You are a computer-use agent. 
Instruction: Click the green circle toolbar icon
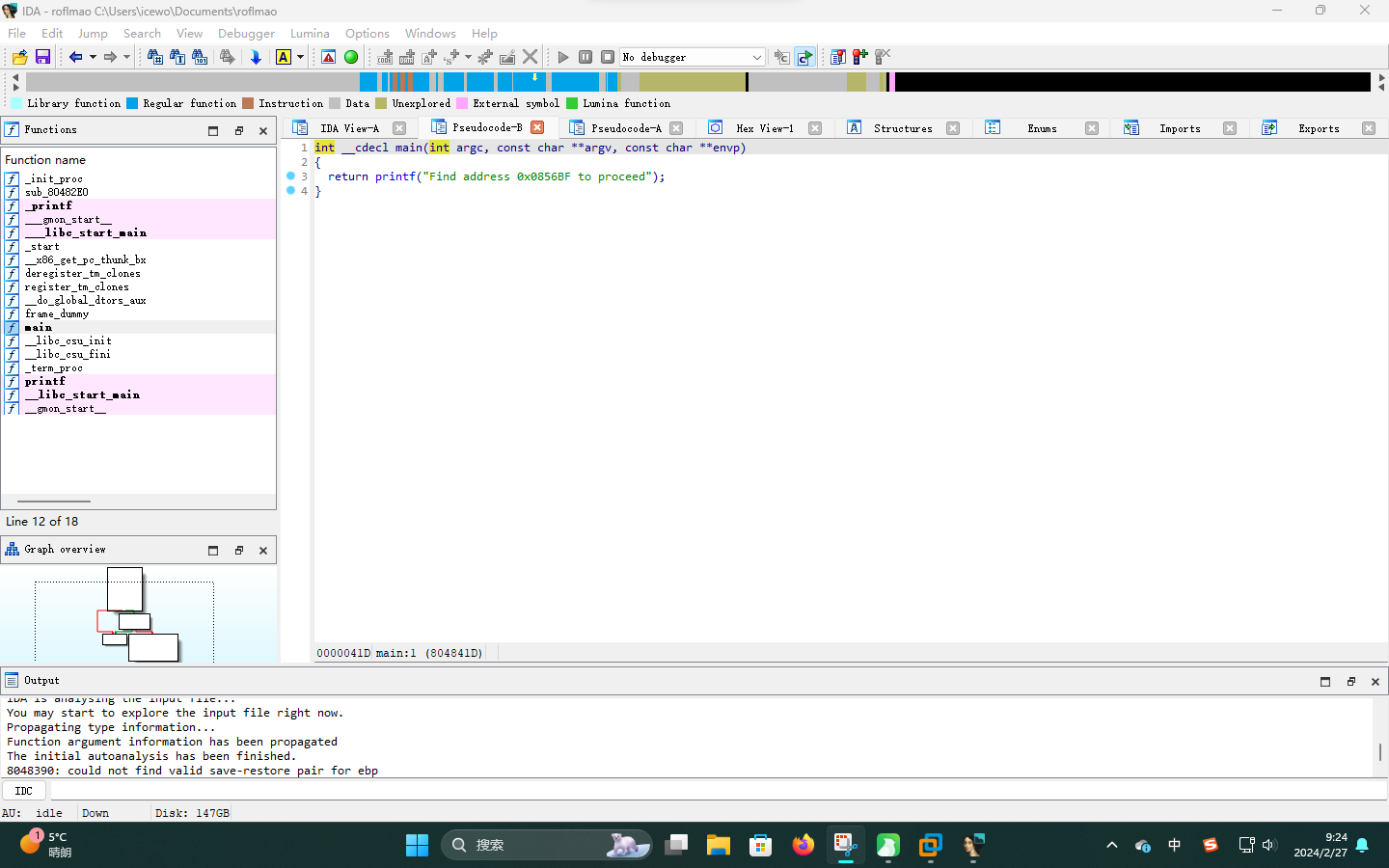click(x=351, y=57)
